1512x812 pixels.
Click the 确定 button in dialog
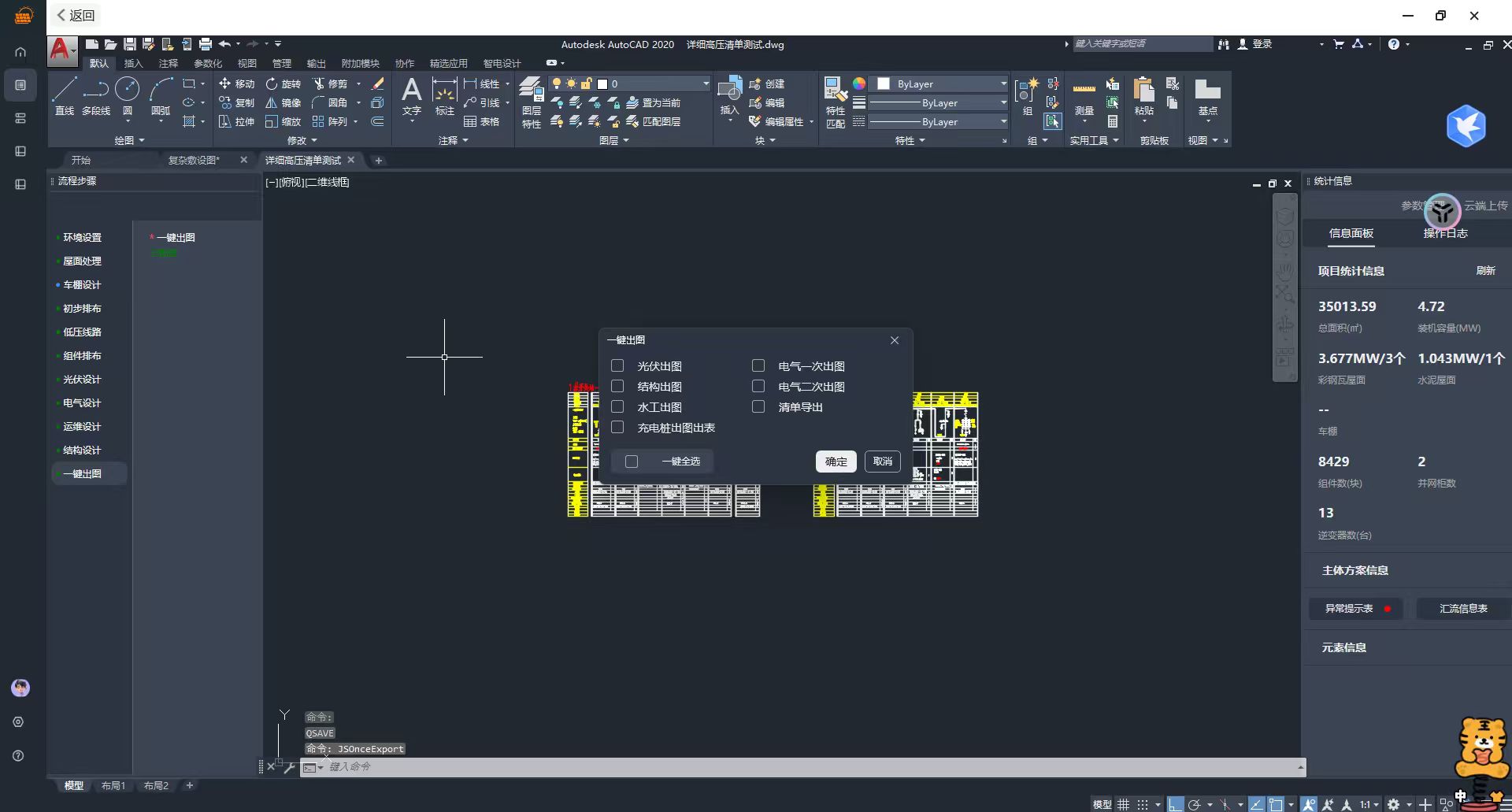[x=836, y=462]
